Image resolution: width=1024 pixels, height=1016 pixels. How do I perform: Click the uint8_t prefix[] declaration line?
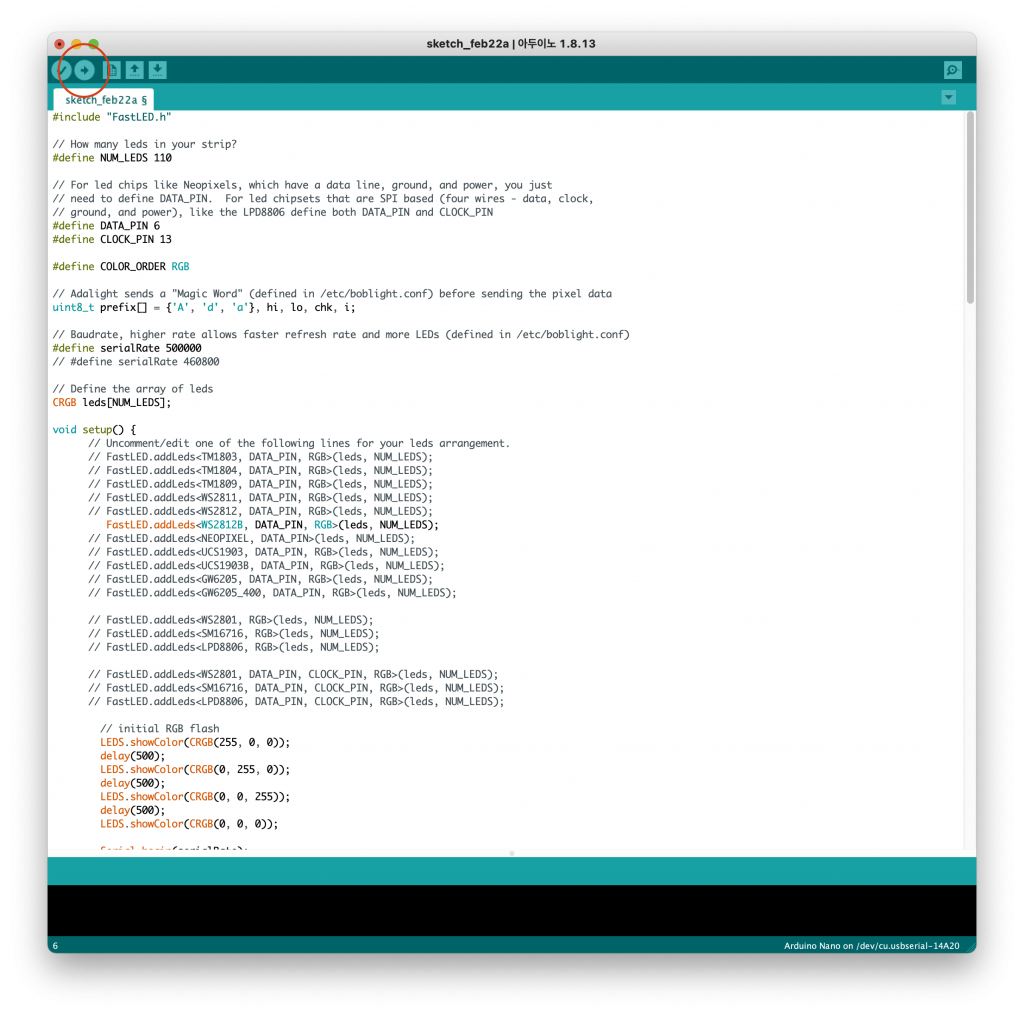click(x=204, y=308)
